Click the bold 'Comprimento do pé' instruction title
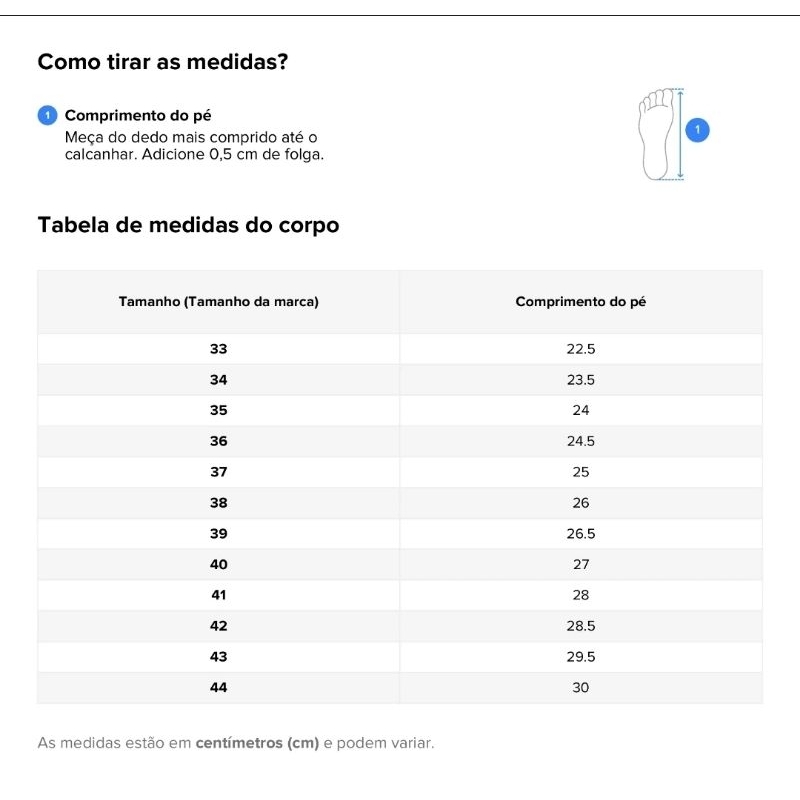800x800 pixels. [138, 115]
